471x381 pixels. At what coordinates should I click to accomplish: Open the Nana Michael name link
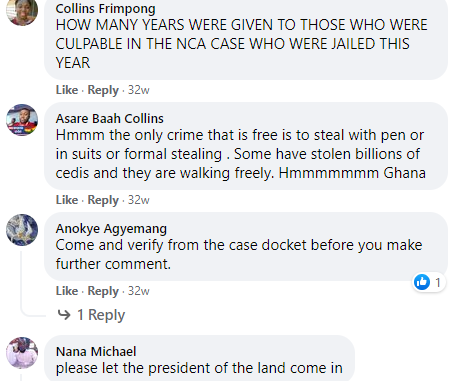pyautogui.click(x=96, y=352)
